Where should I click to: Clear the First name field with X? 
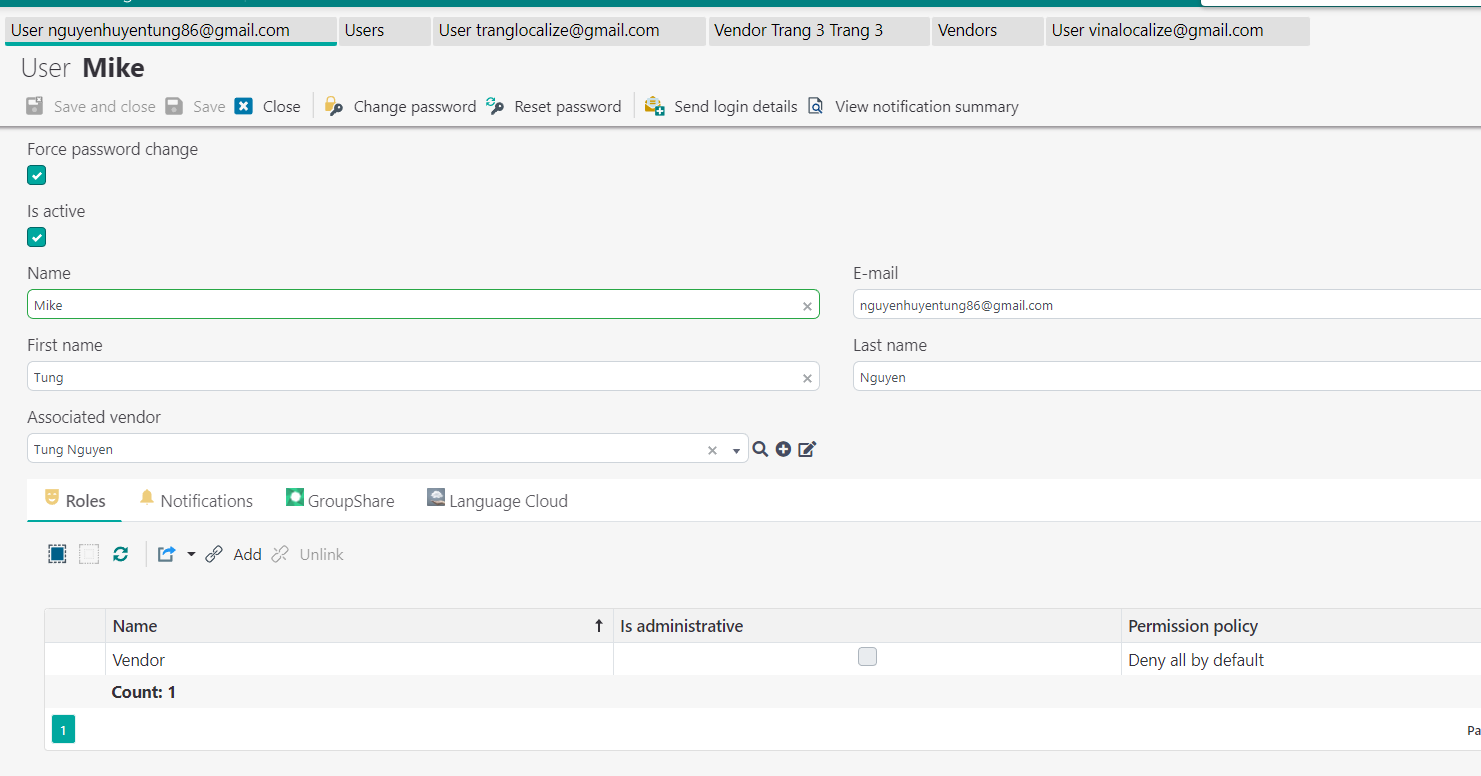[x=807, y=378]
